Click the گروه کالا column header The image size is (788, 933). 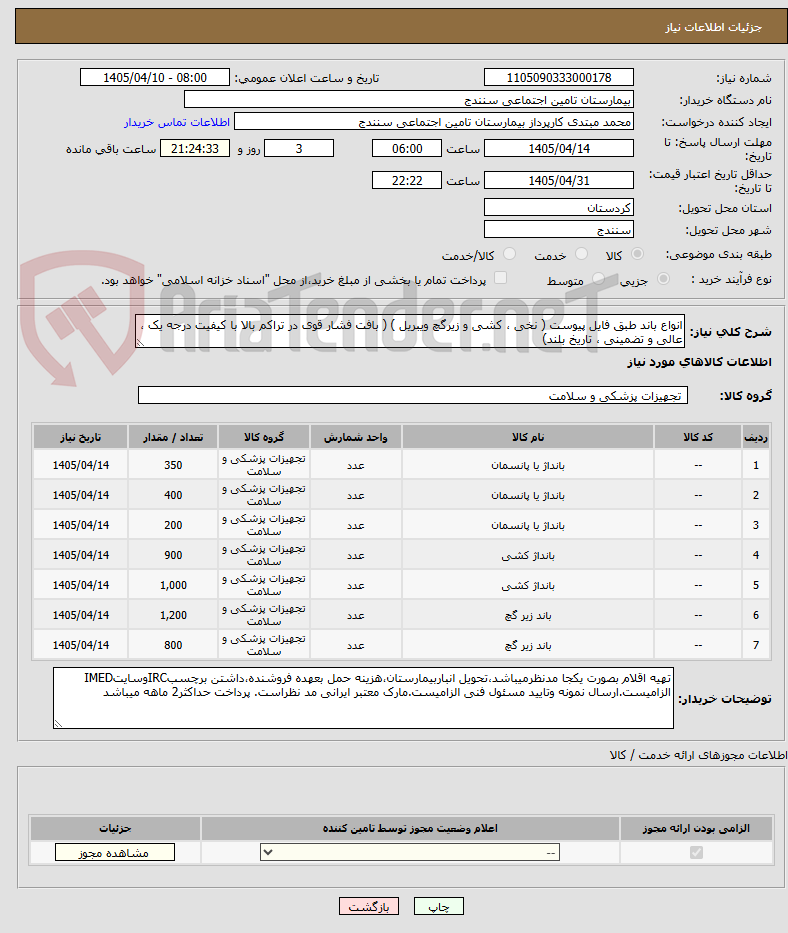pyautogui.click(x=264, y=437)
